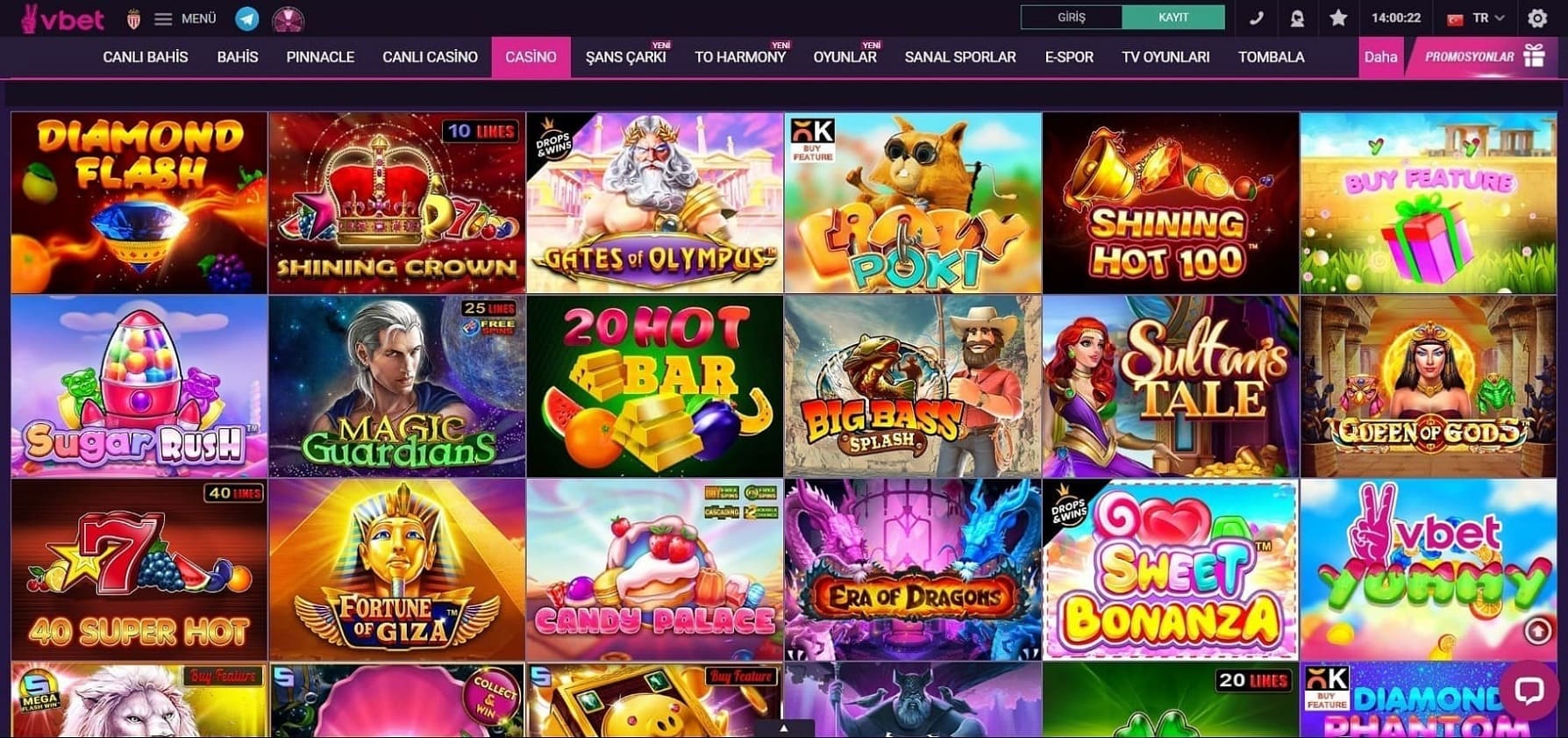The width and height of the screenshot is (1568, 738).
Task: Click the support agent icon in header
Action: tap(1297, 18)
